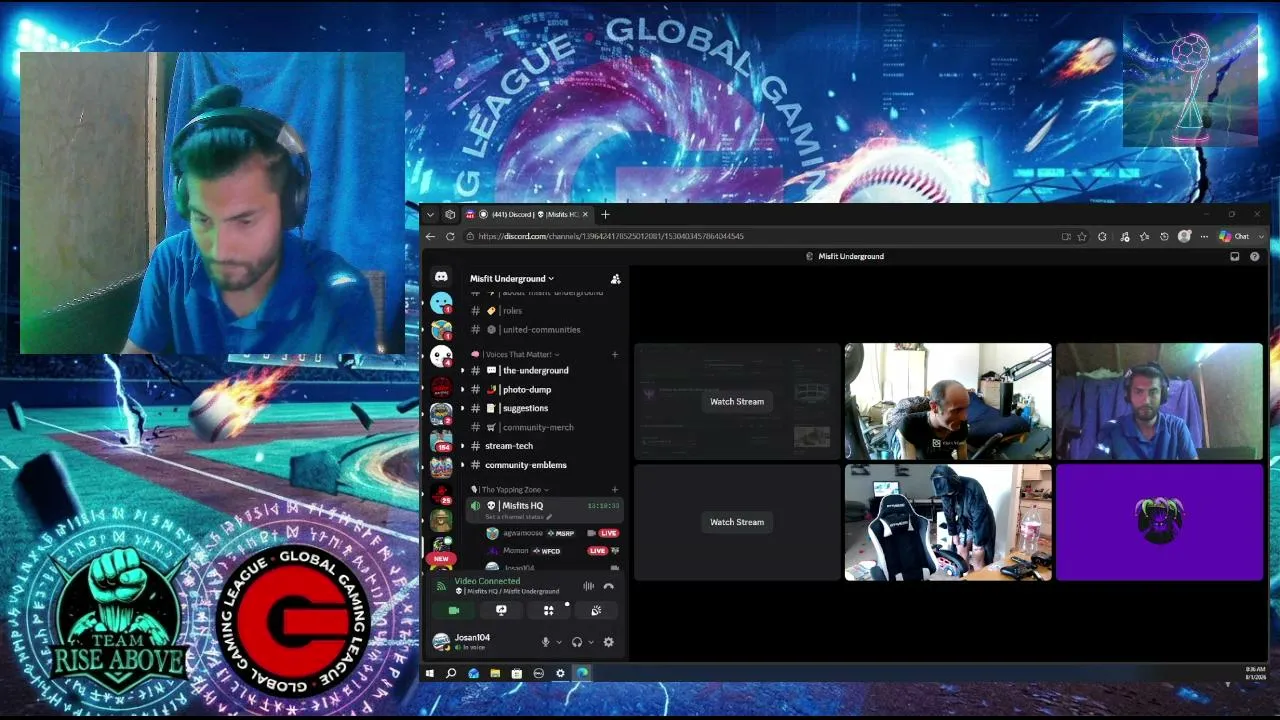Add a channel to The Yapping Zone
Screen dimensions: 1280x720
(x=615, y=490)
